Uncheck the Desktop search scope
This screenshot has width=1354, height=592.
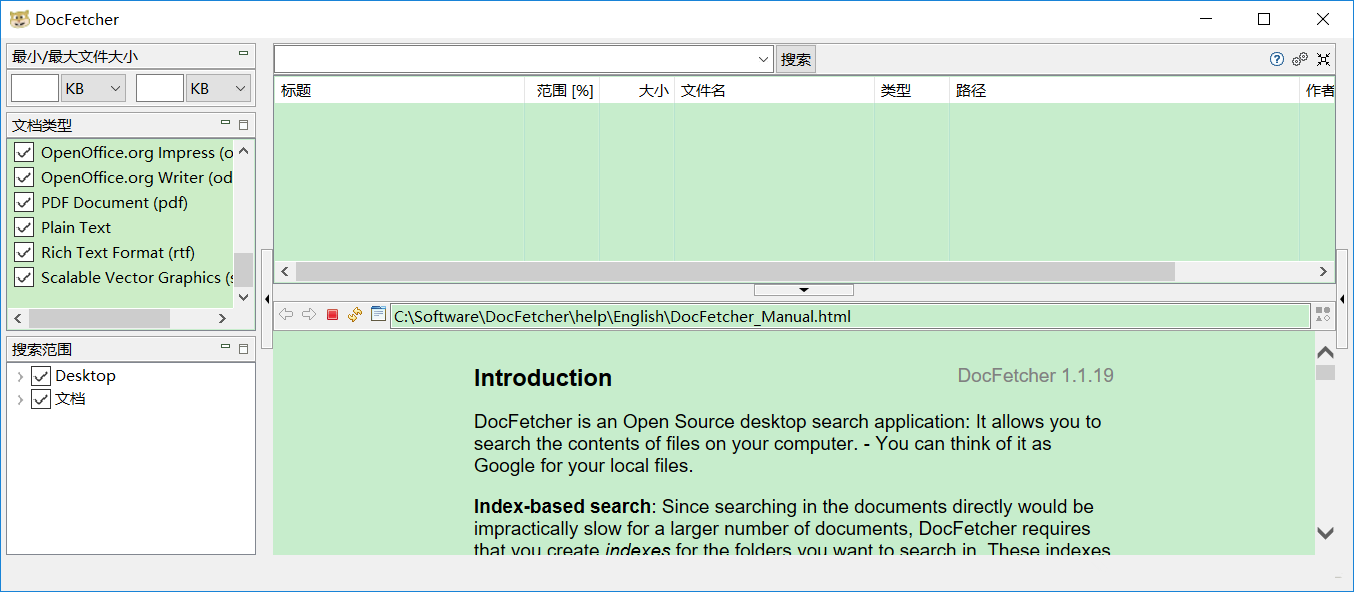tap(41, 376)
